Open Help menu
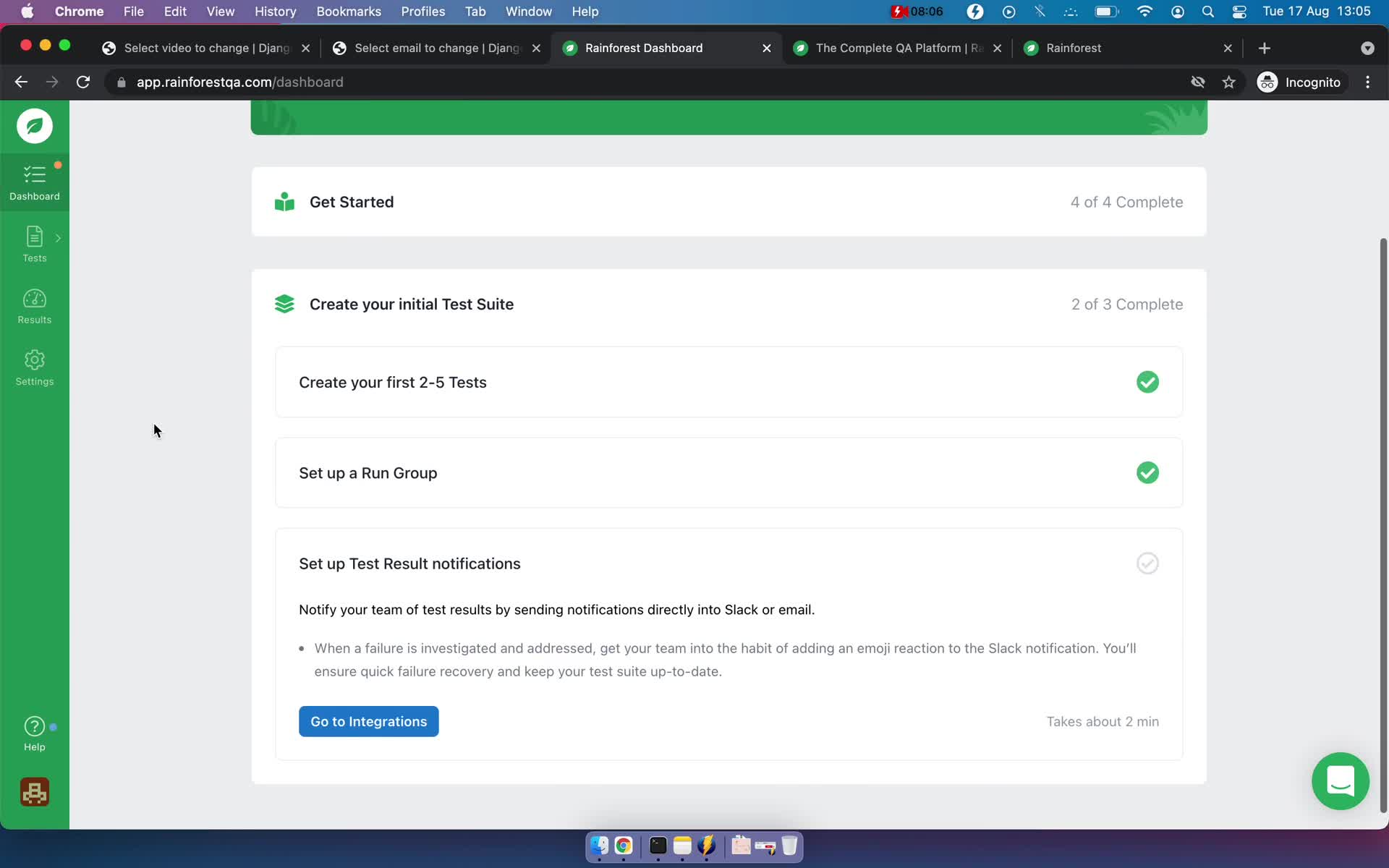1389x868 pixels. point(585,11)
